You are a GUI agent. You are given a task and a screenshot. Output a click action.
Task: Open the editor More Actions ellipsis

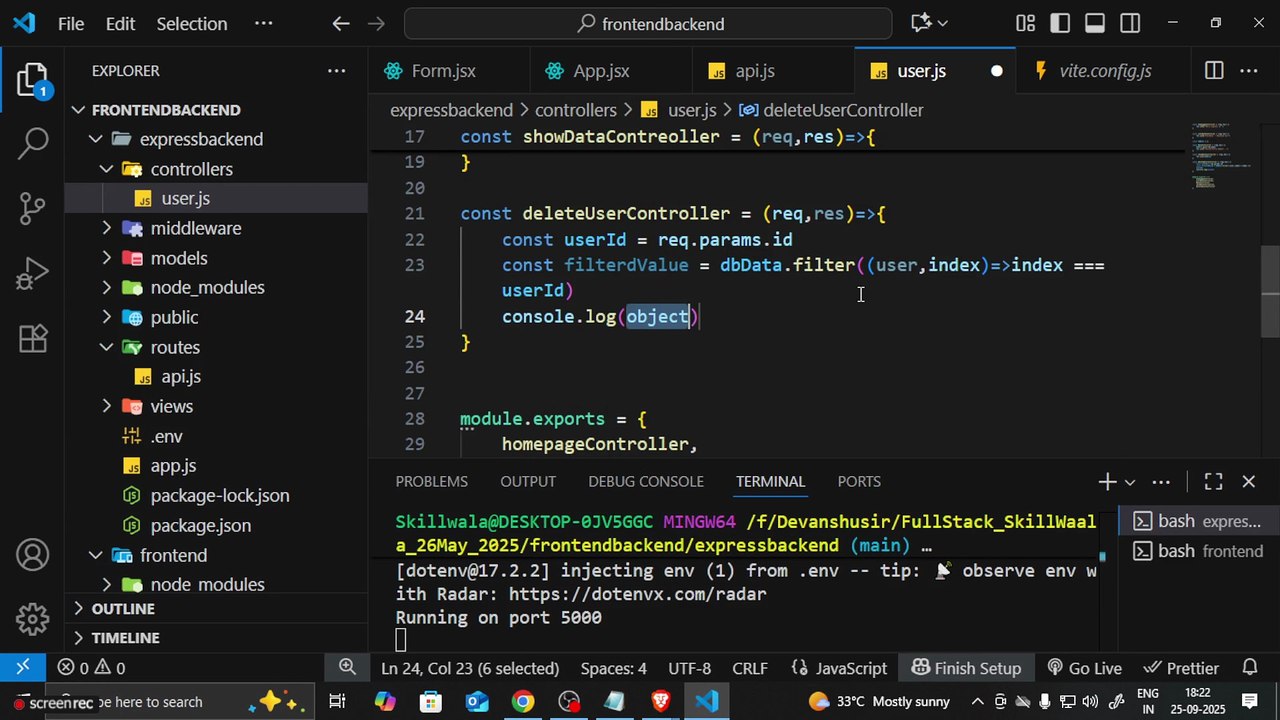click(1249, 71)
